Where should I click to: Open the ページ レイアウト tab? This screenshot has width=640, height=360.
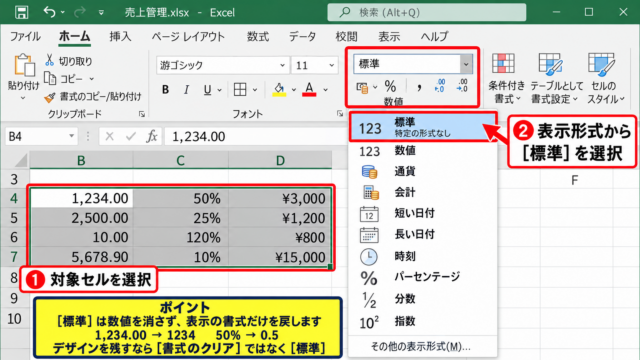188,36
